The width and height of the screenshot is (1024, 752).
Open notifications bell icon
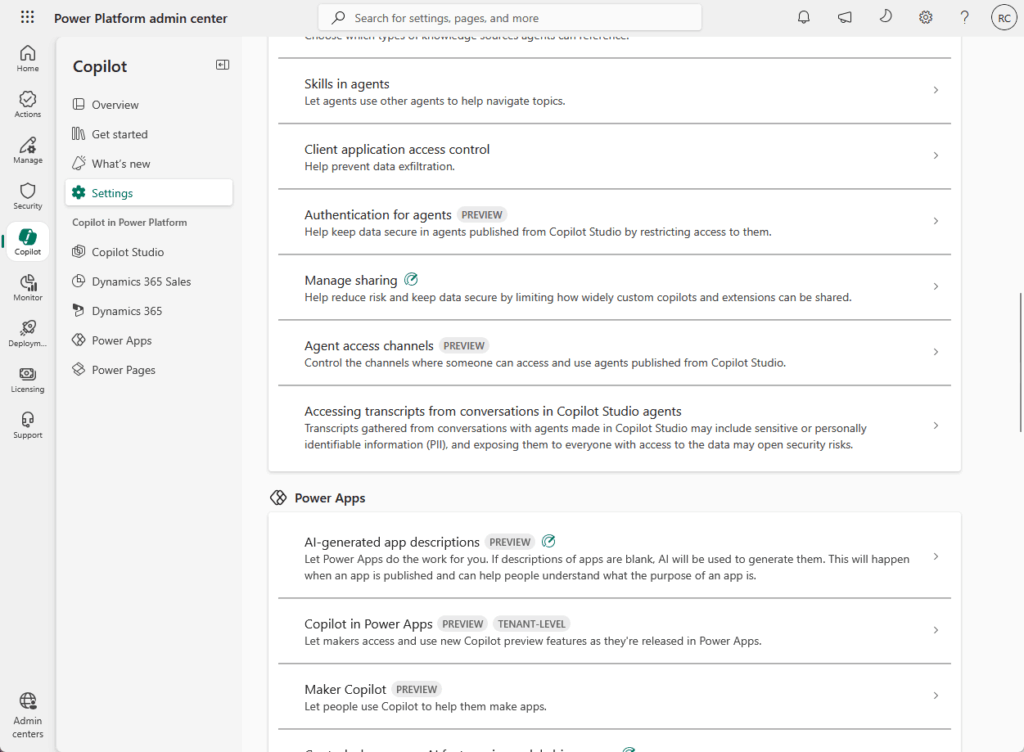(804, 18)
